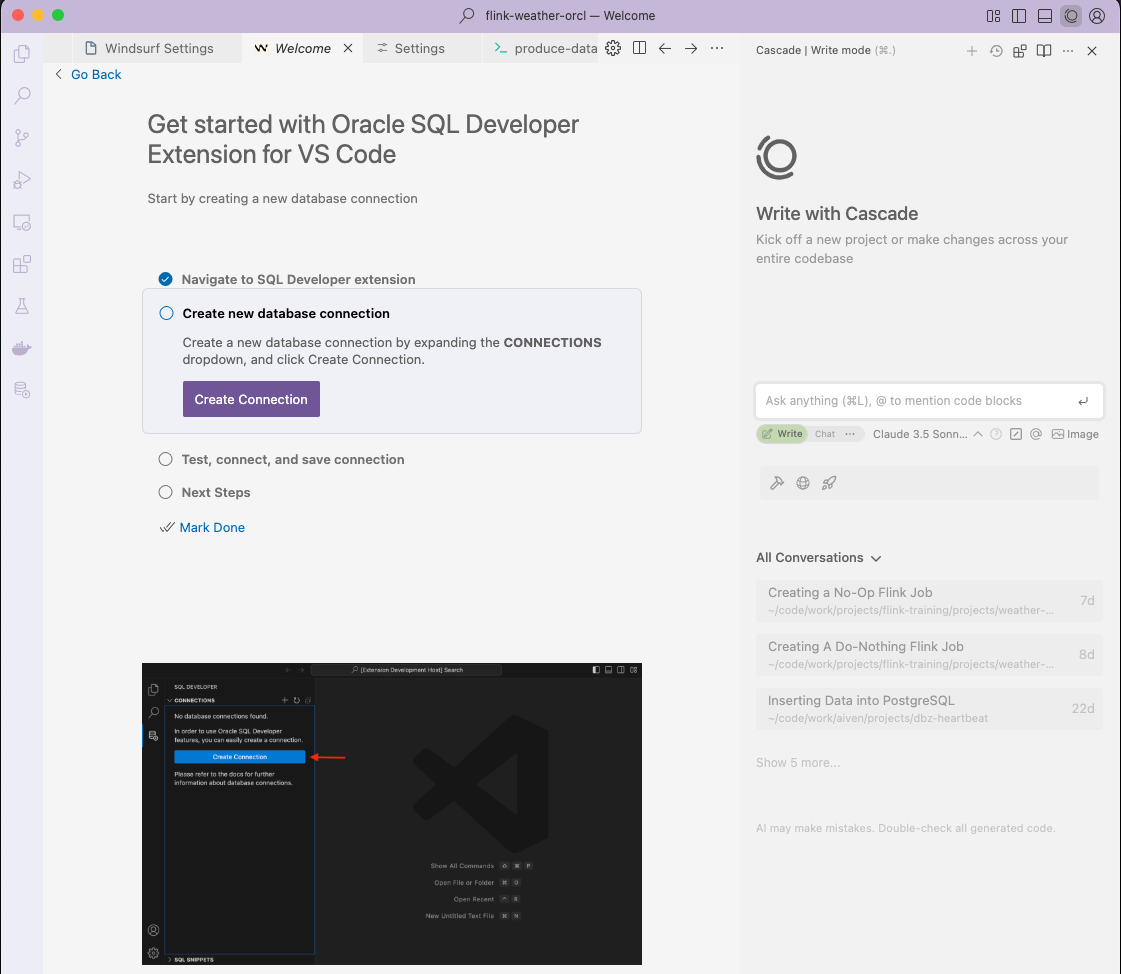This screenshot has height=974, width=1121.
Task: Open the Claude 3.5 Sonnet model selector
Action: pos(920,434)
